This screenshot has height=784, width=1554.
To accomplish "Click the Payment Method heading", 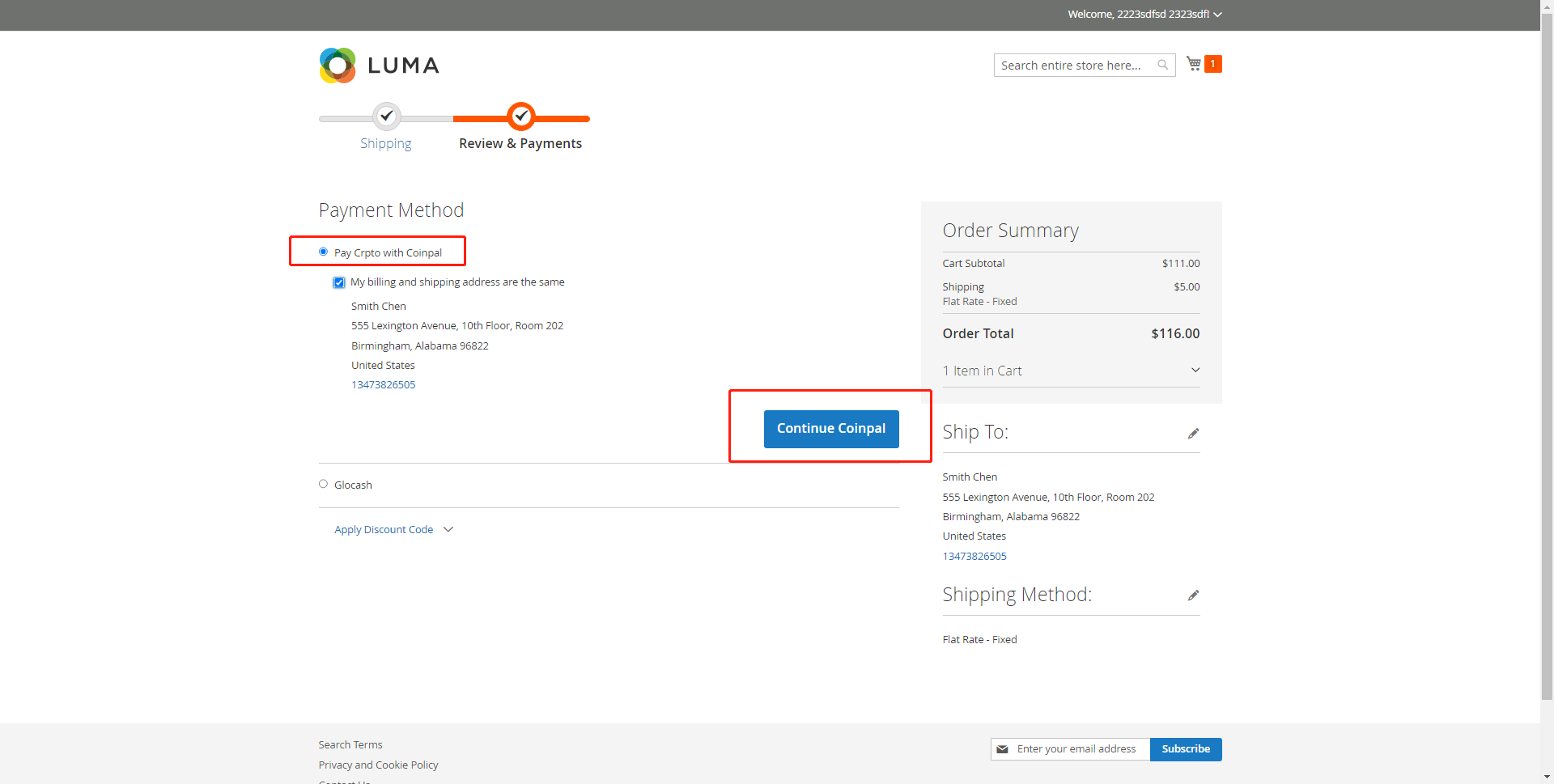I will pyautogui.click(x=391, y=210).
